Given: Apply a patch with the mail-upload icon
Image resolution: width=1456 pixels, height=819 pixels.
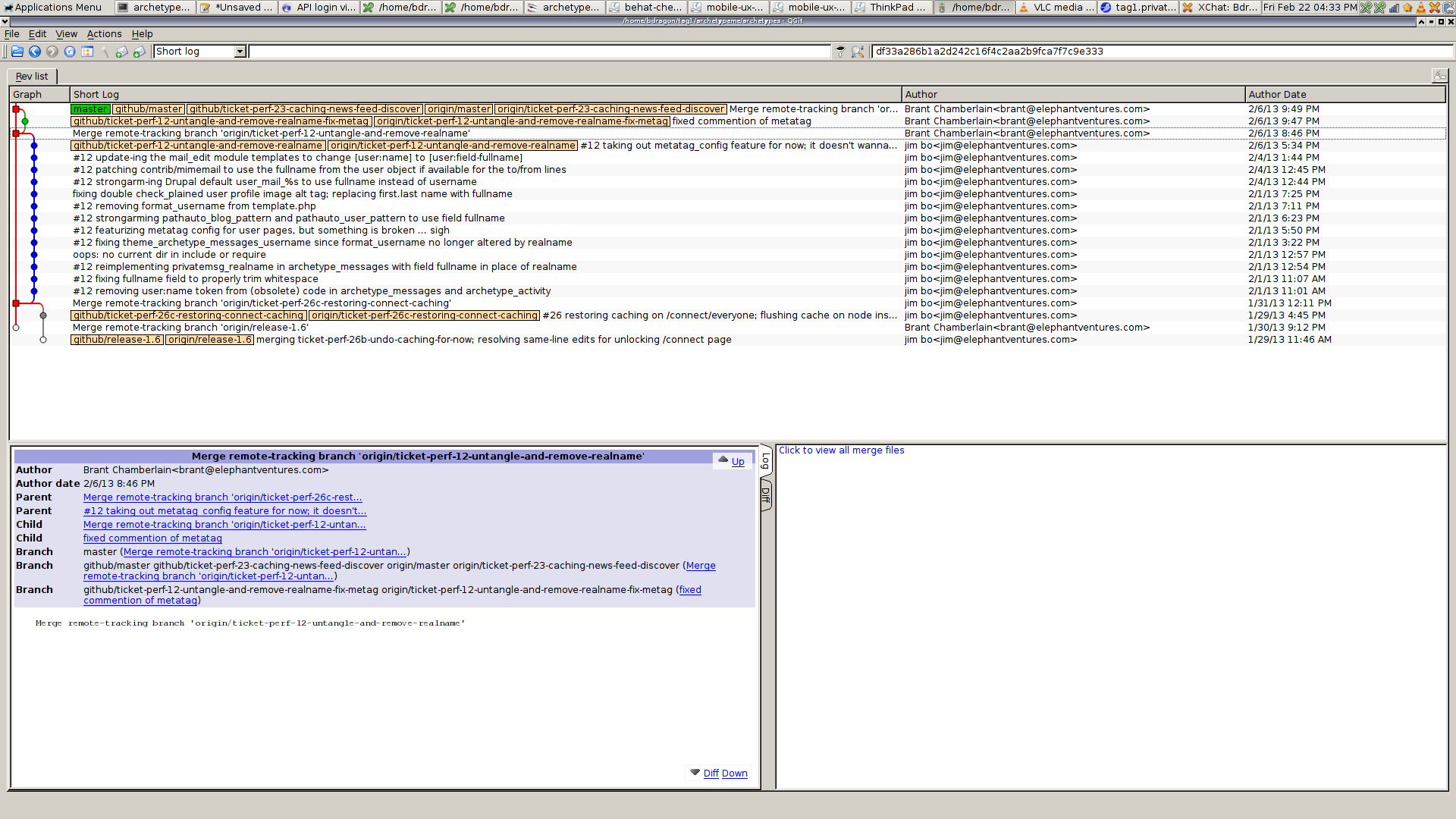Looking at the screenshot, I should coord(122,52).
